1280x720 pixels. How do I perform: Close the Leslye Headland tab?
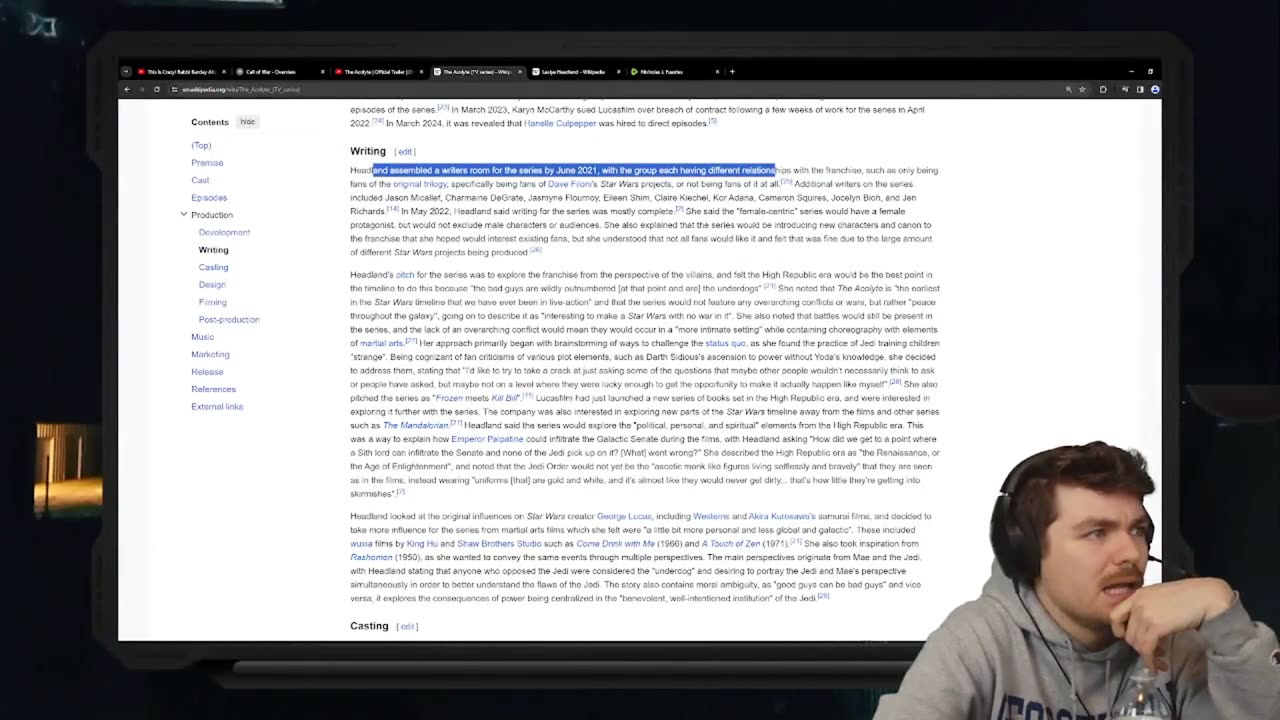coord(617,72)
